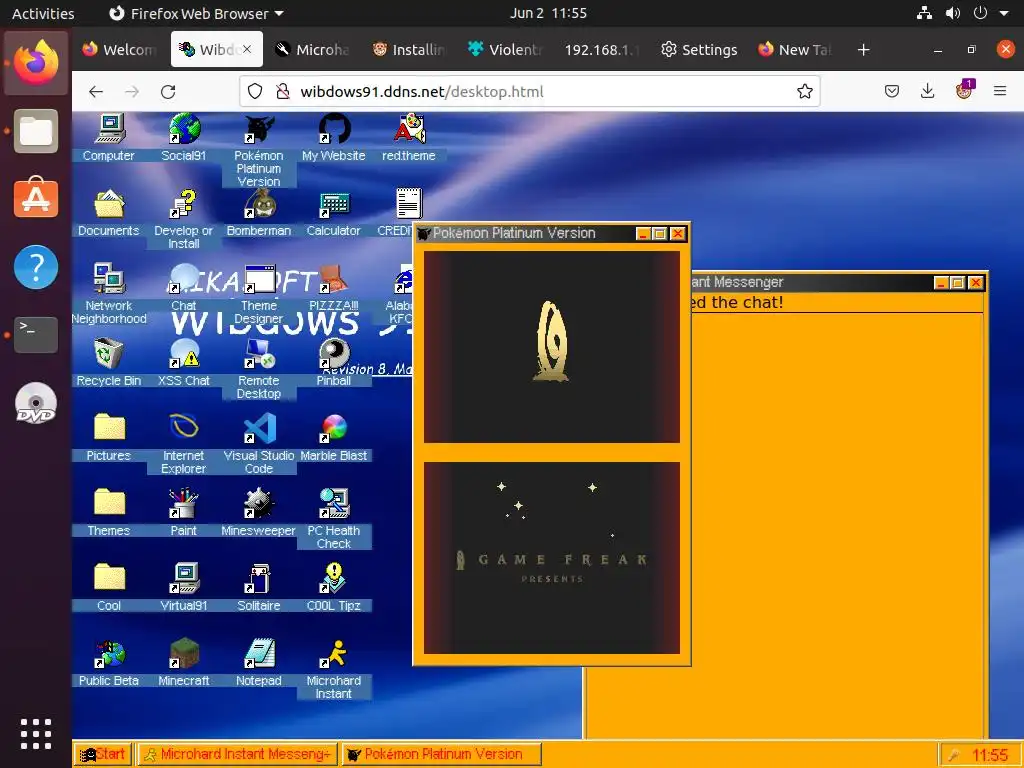
Task: Open the CREDITS text file icon
Action: [x=409, y=204]
